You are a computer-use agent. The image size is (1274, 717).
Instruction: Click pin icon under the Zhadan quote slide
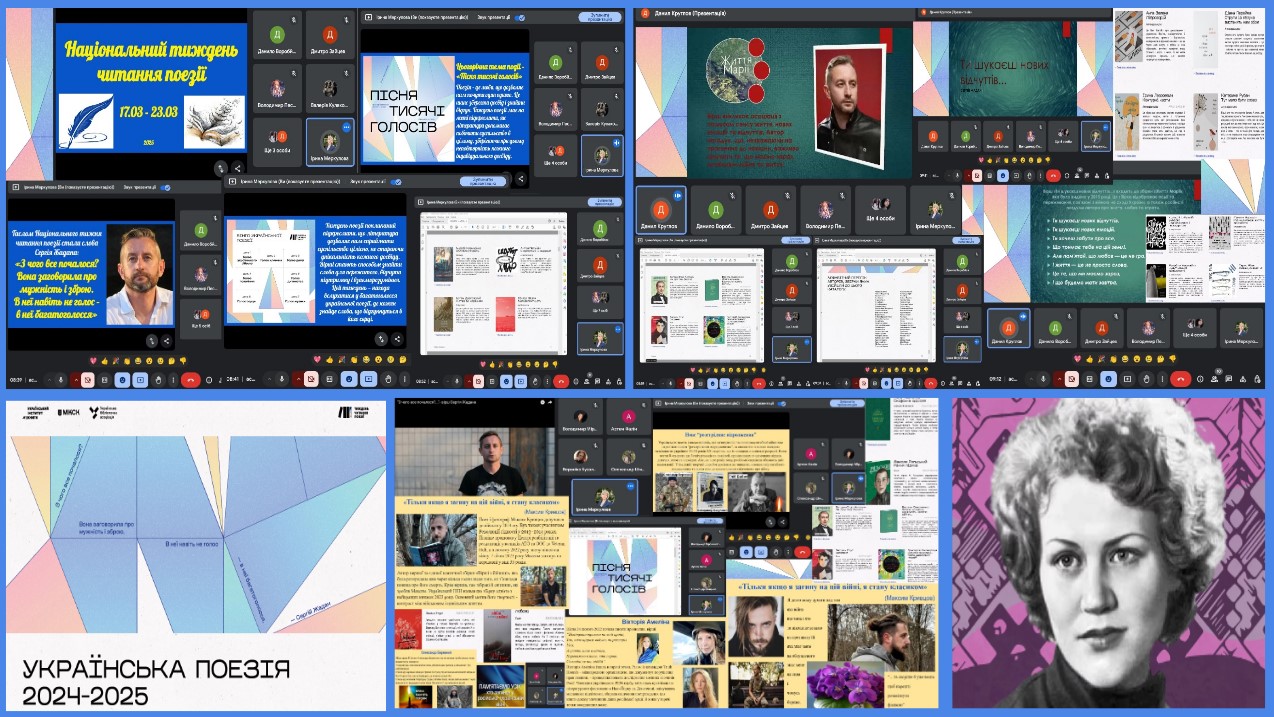151,340
